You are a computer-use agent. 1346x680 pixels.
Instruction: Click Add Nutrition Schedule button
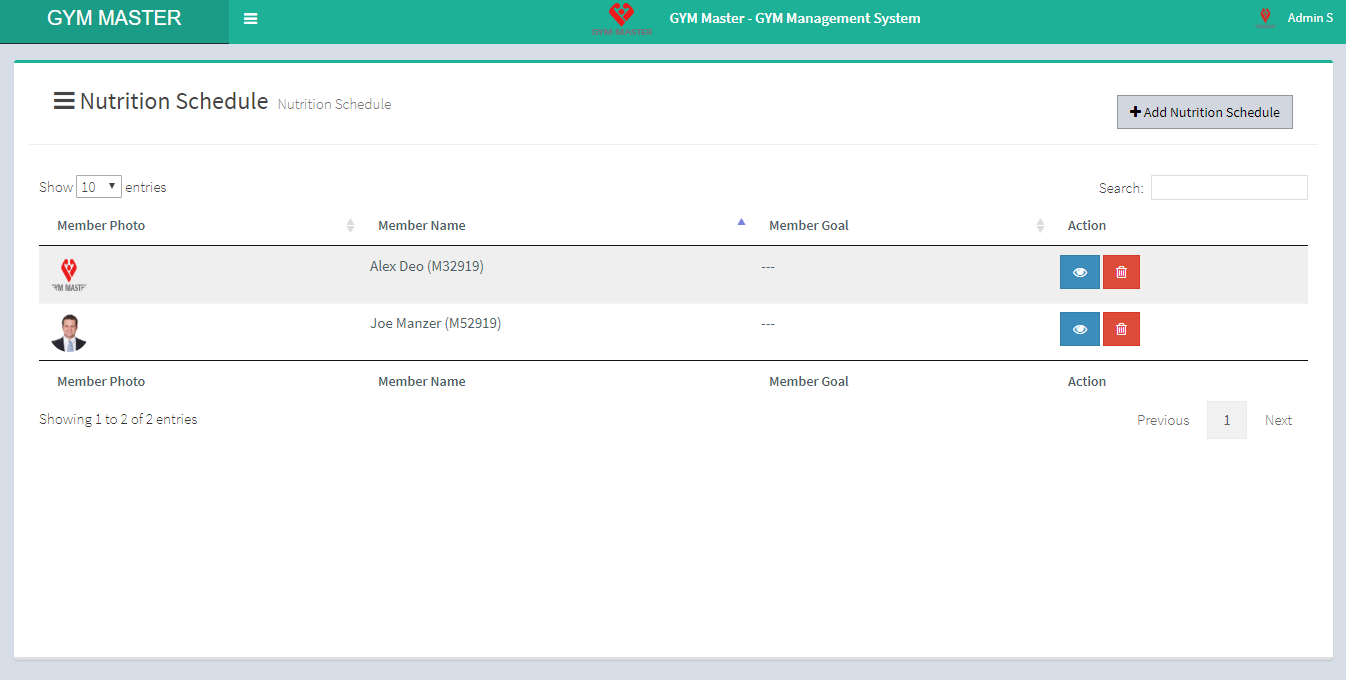point(1204,112)
